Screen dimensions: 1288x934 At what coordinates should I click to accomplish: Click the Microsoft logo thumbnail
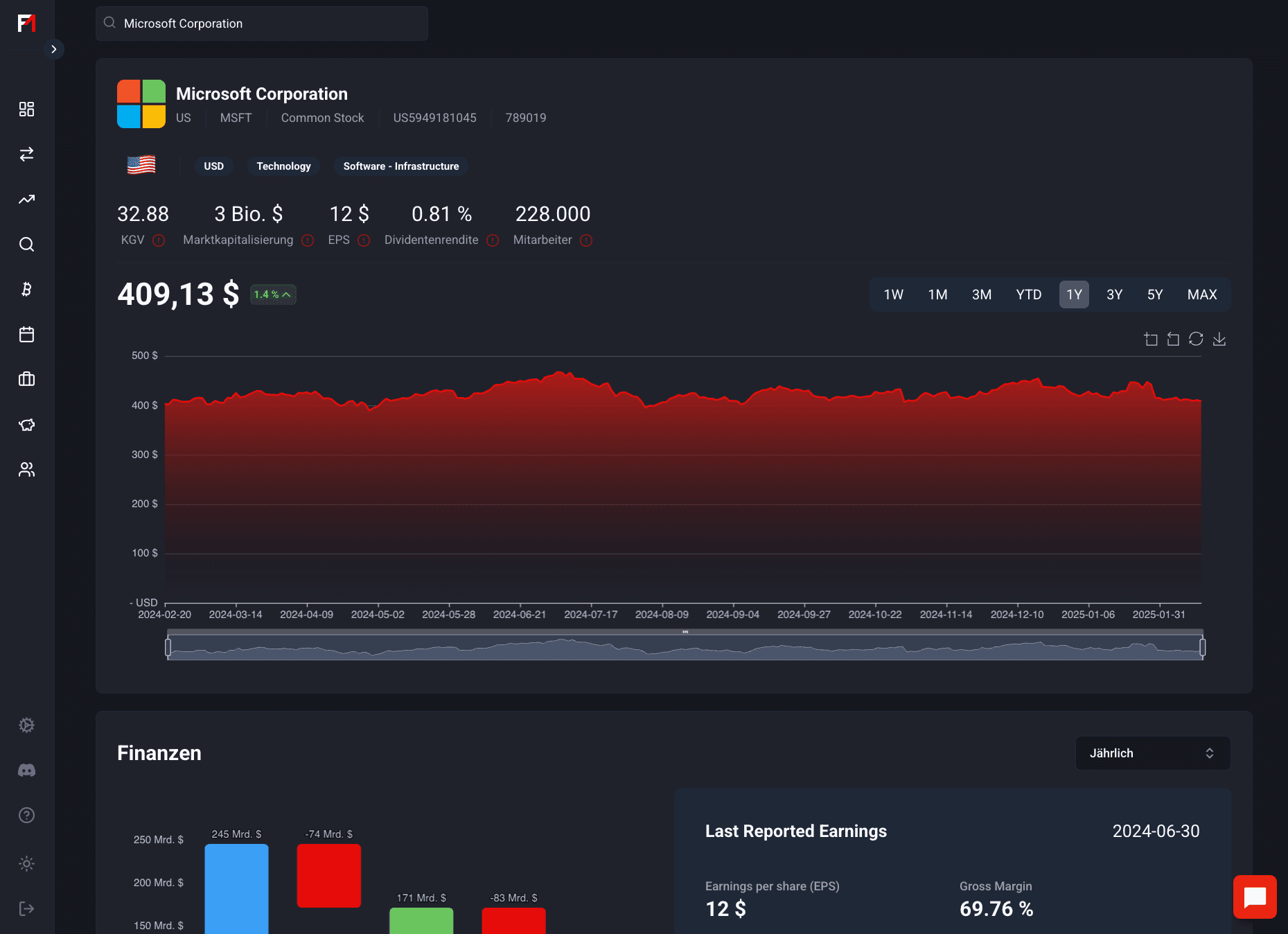pos(141,104)
